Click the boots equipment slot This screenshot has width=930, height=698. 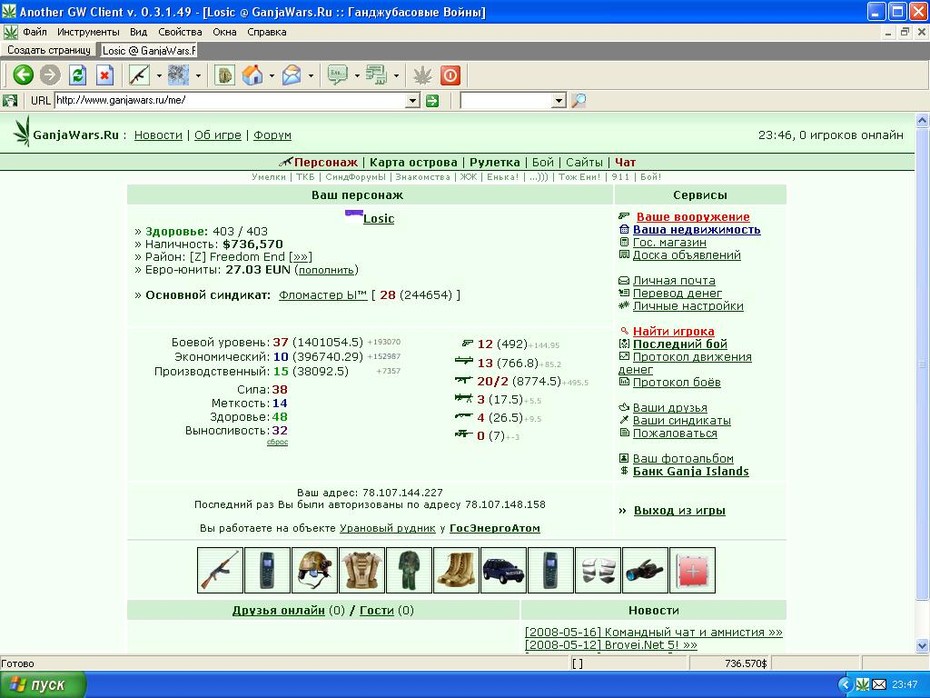point(456,570)
